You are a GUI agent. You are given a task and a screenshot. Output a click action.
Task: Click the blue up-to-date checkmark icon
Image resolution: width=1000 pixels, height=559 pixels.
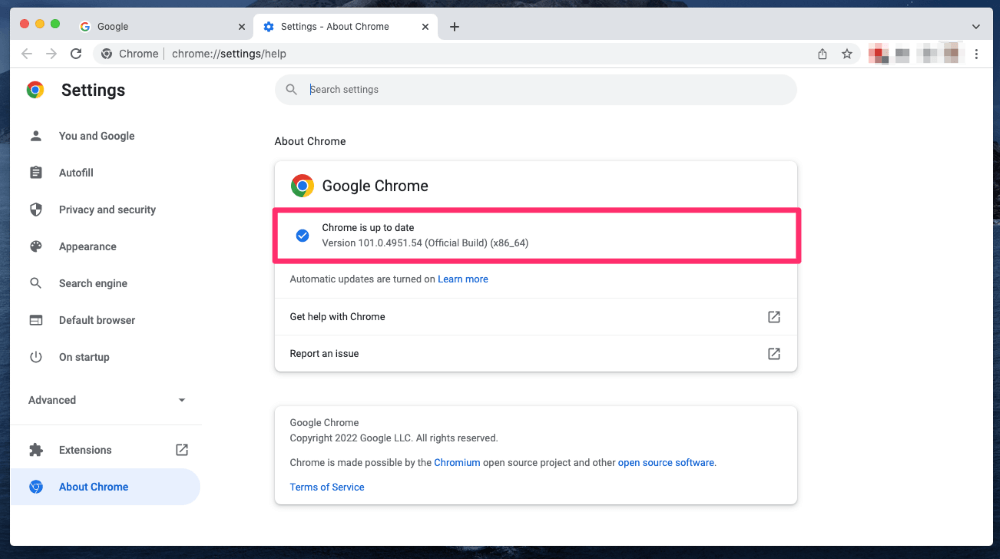click(x=302, y=236)
